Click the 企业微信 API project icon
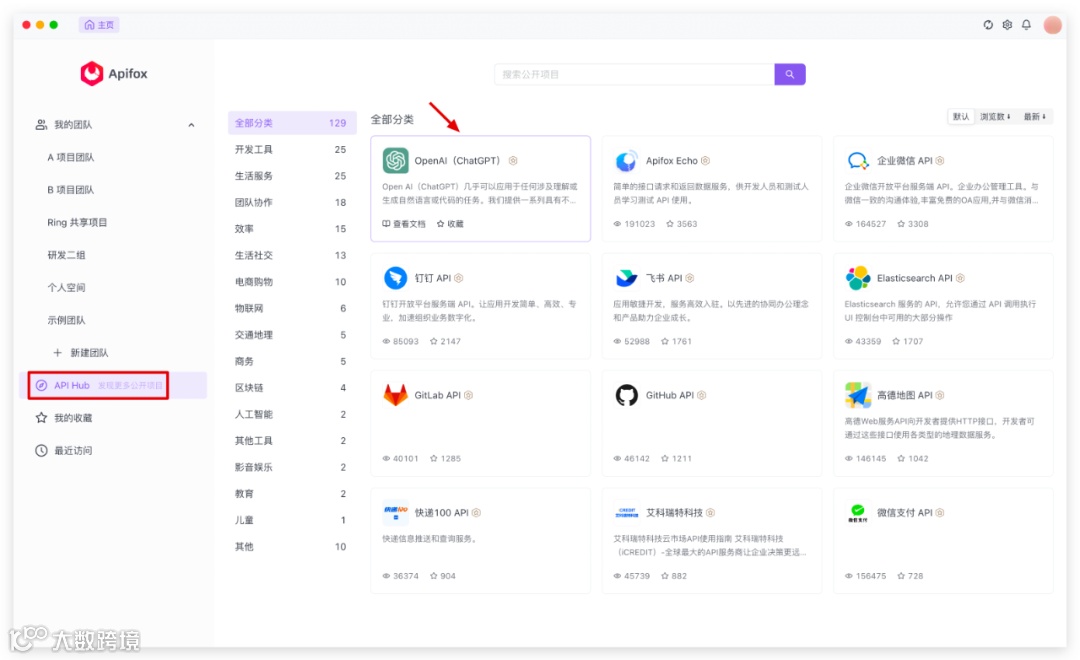The image size is (1080, 660). tap(858, 161)
